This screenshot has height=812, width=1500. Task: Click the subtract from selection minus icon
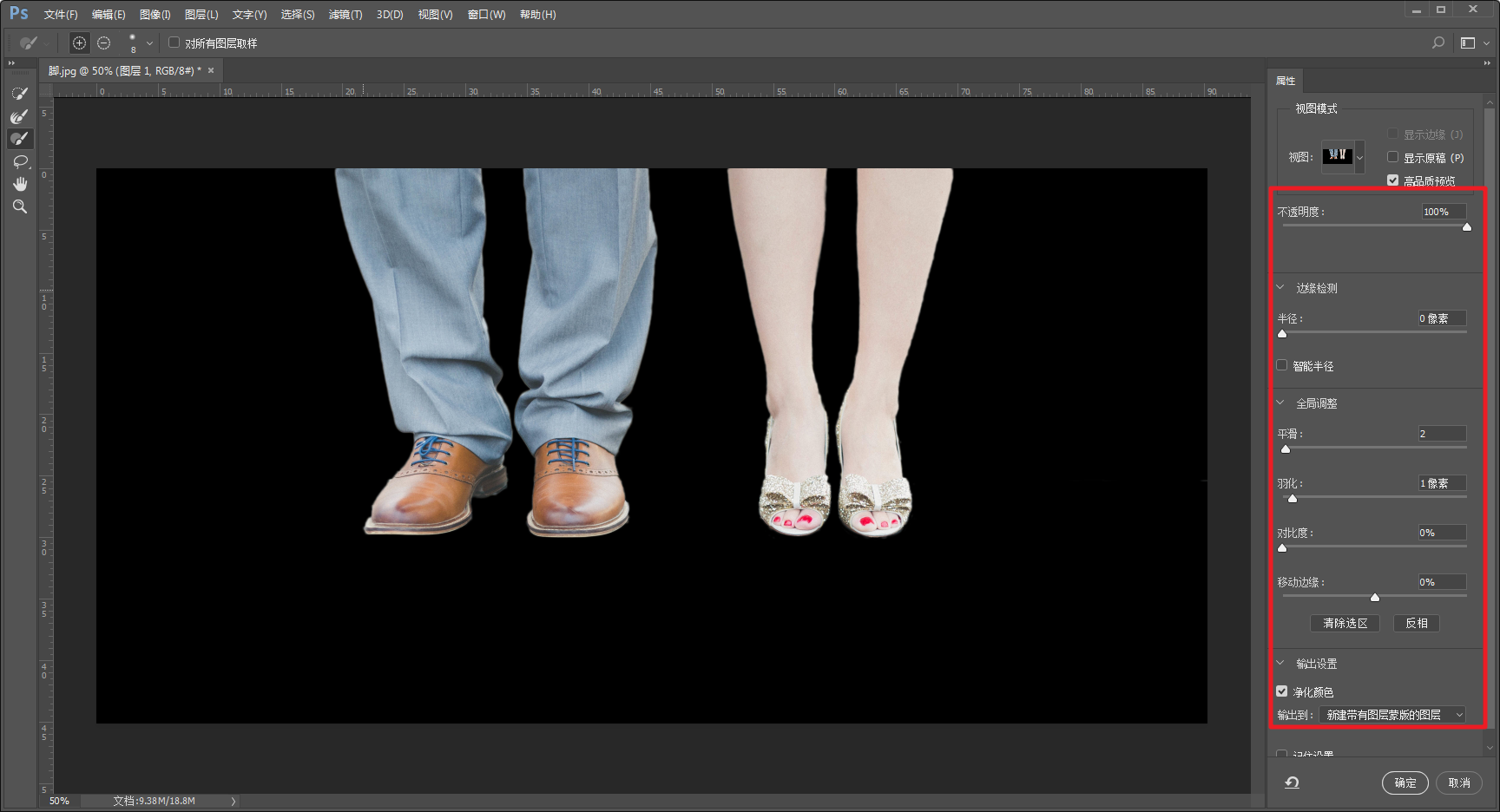coord(104,43)
